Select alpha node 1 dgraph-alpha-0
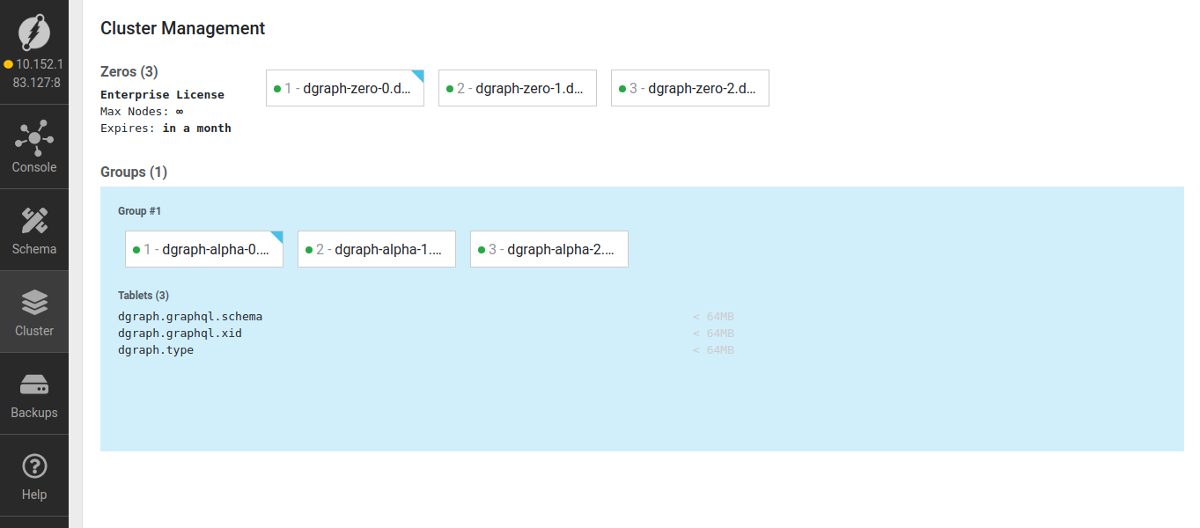Screen dimensions: 1200x528 [204, 249]
